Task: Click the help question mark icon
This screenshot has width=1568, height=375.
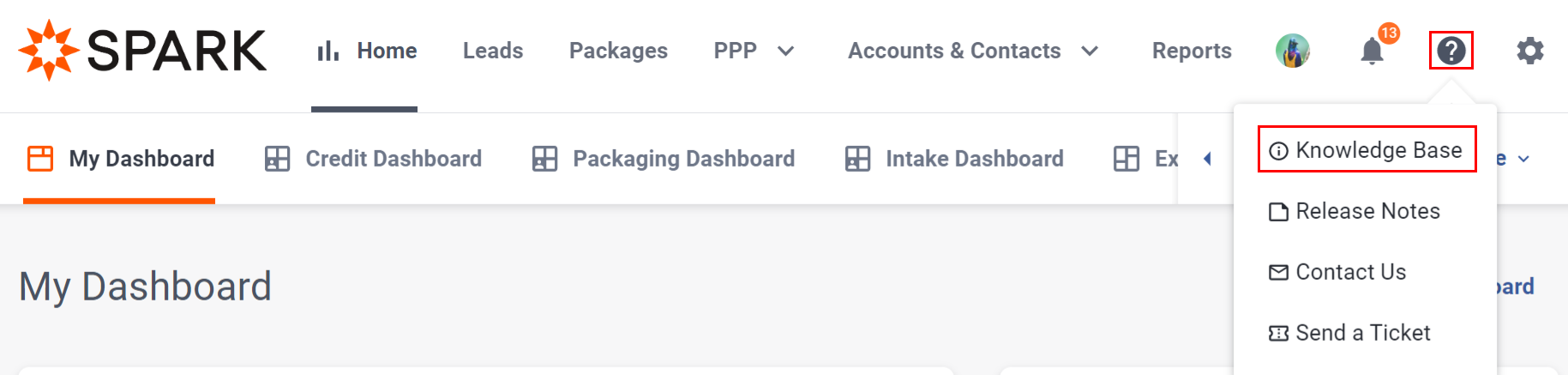Action: click(1451, 51)
